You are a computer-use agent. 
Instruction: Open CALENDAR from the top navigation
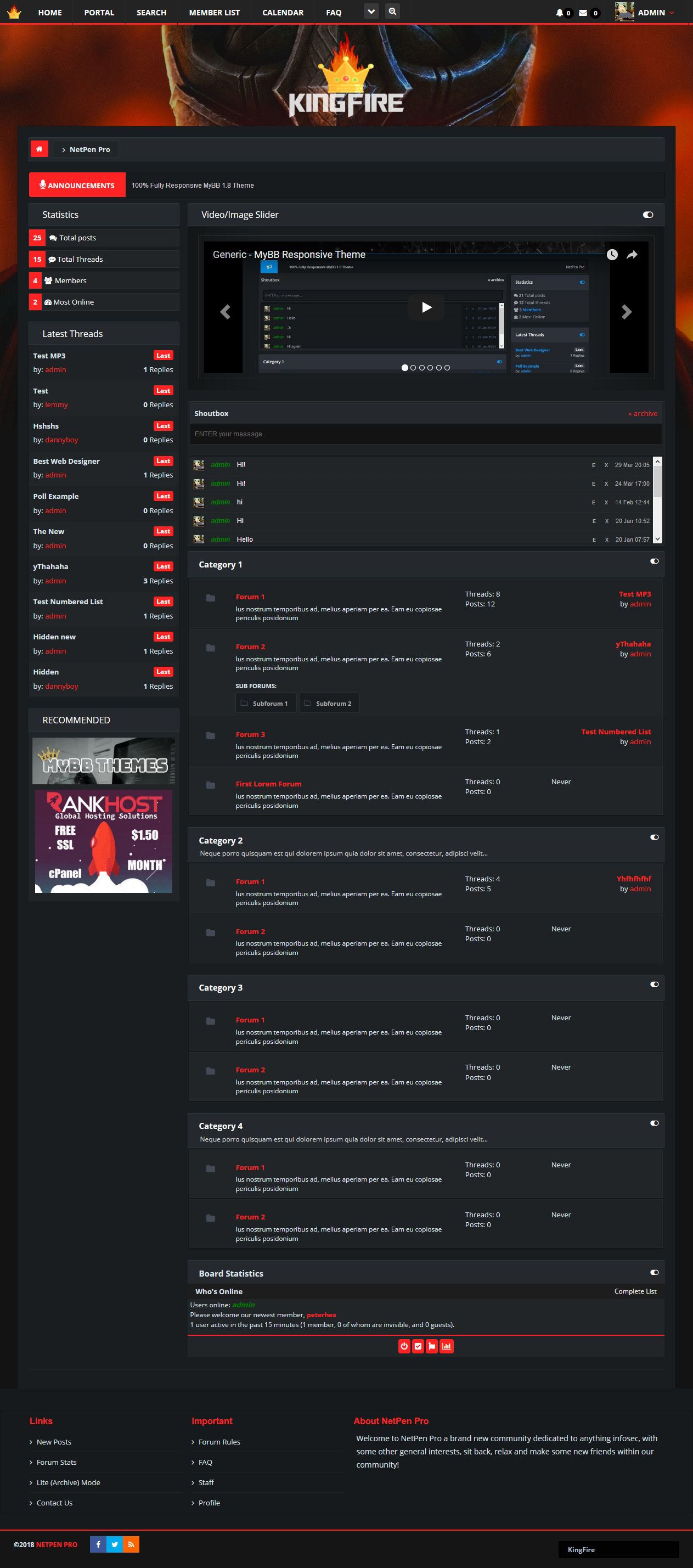[283, 12]
